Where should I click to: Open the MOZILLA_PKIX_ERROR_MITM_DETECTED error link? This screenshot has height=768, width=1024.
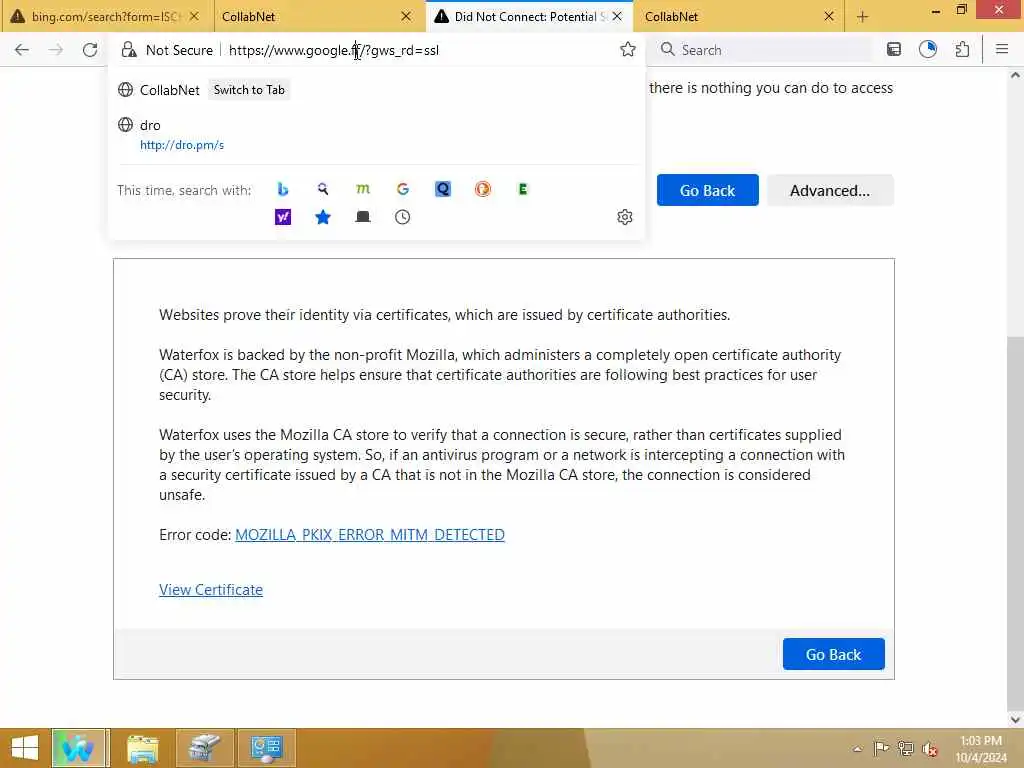pyautogui.click(x=370, y=535)
